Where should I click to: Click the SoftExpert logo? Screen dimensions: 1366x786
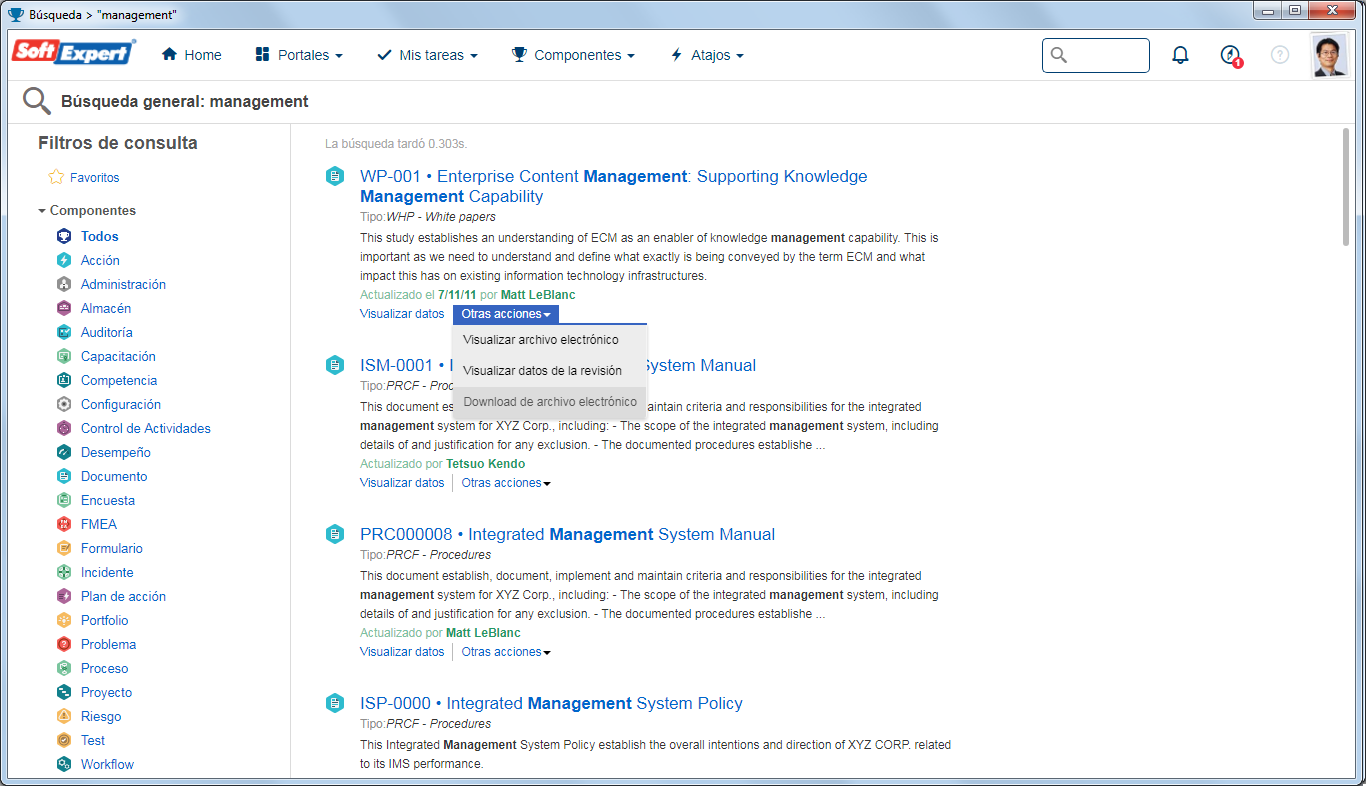(x=74, y=52)
